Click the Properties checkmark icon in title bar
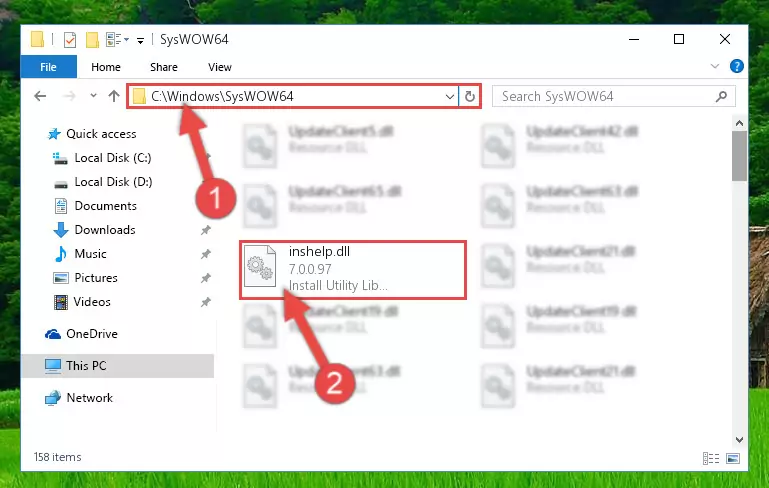769x488 pixels. [x=70, y=39]
